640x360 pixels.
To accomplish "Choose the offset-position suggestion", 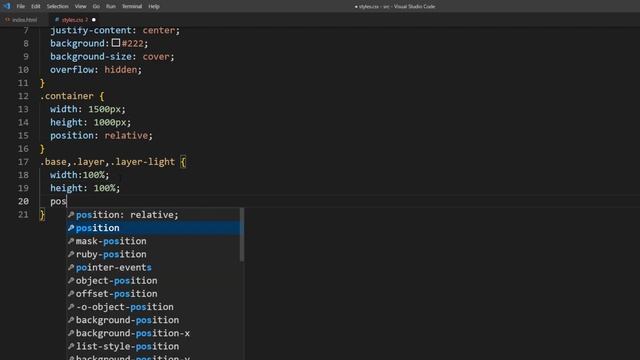I will click(x=154, y=293).
